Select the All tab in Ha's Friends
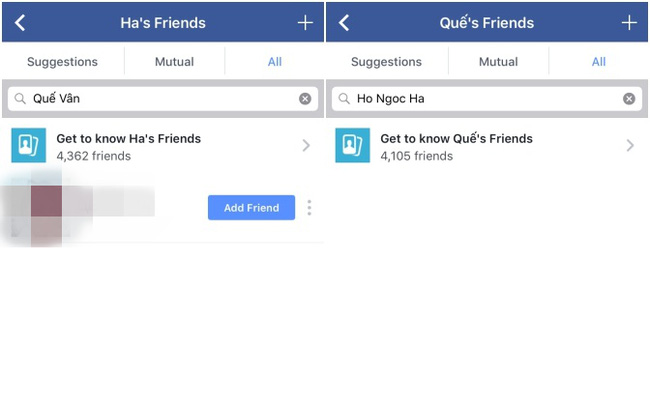 click(274, 62)
